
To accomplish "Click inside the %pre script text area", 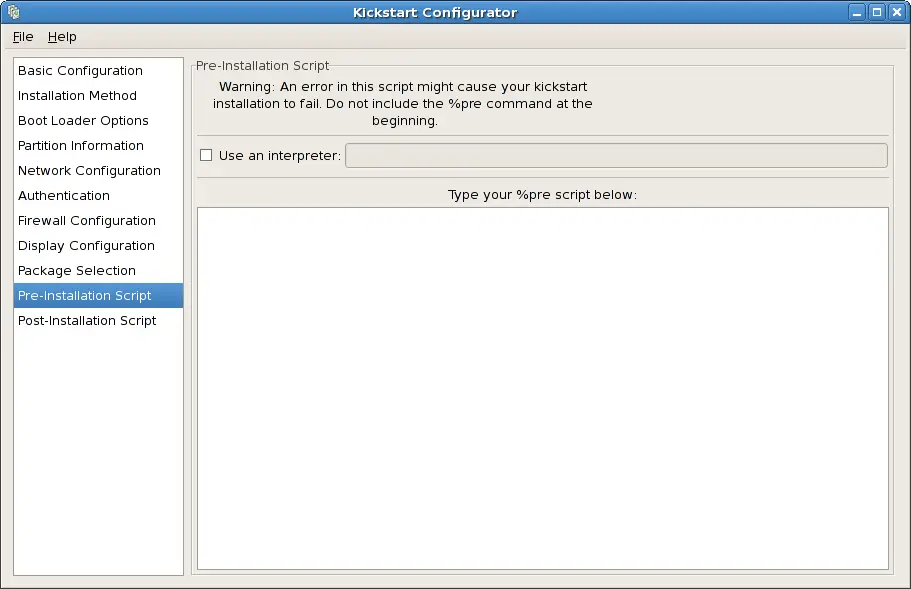I will click(x=542, y=388).
